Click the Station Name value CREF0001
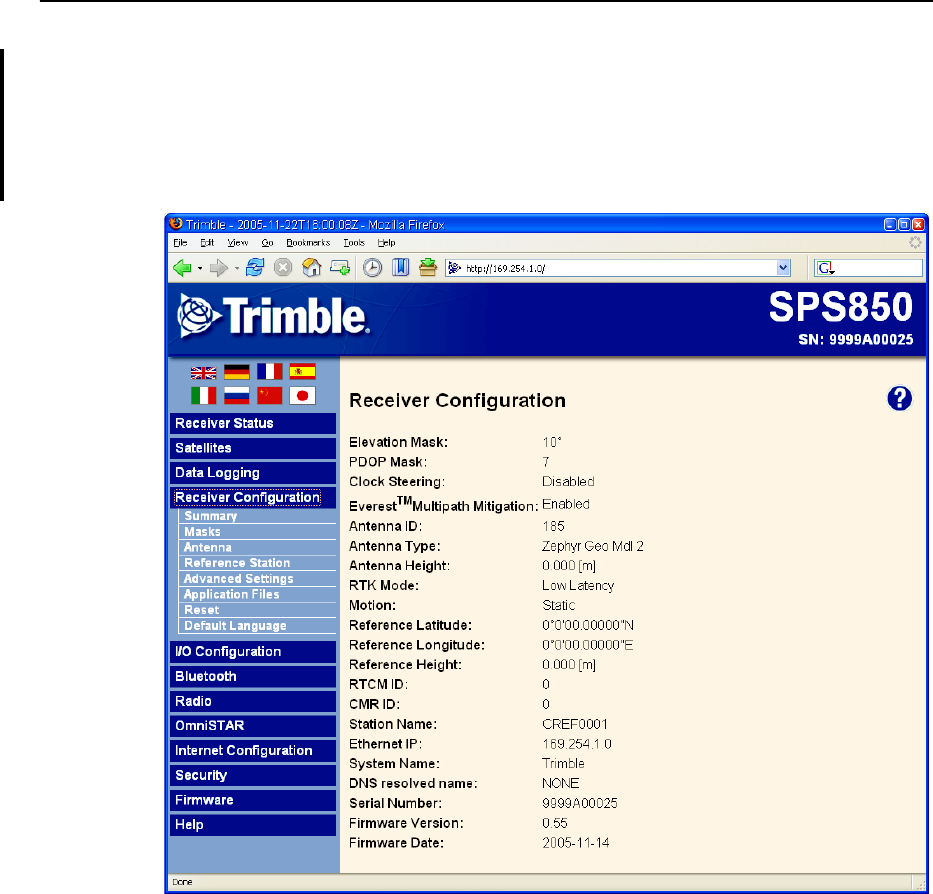 pos(575,724)
